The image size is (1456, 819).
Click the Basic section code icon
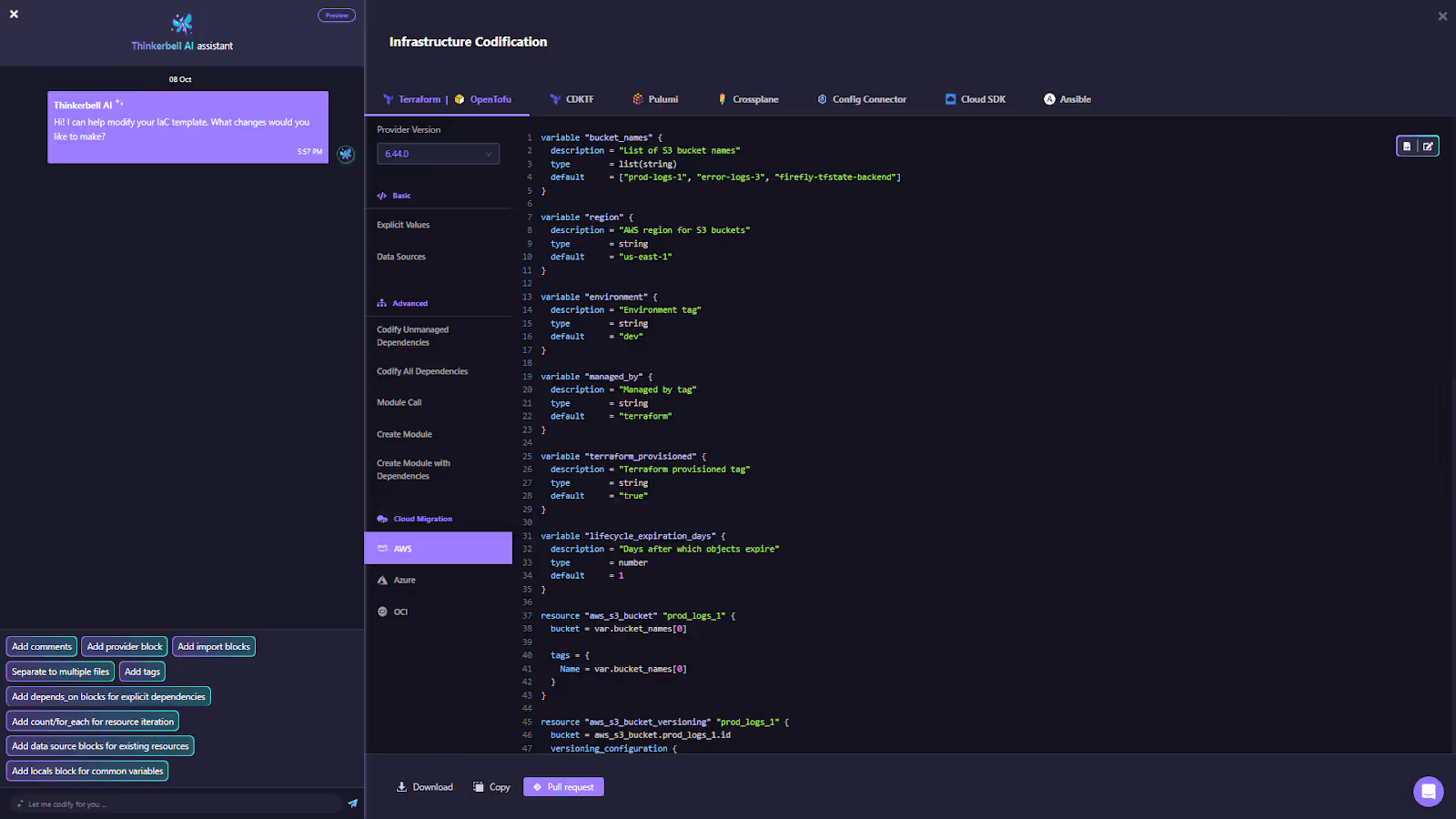coord(382,196)
